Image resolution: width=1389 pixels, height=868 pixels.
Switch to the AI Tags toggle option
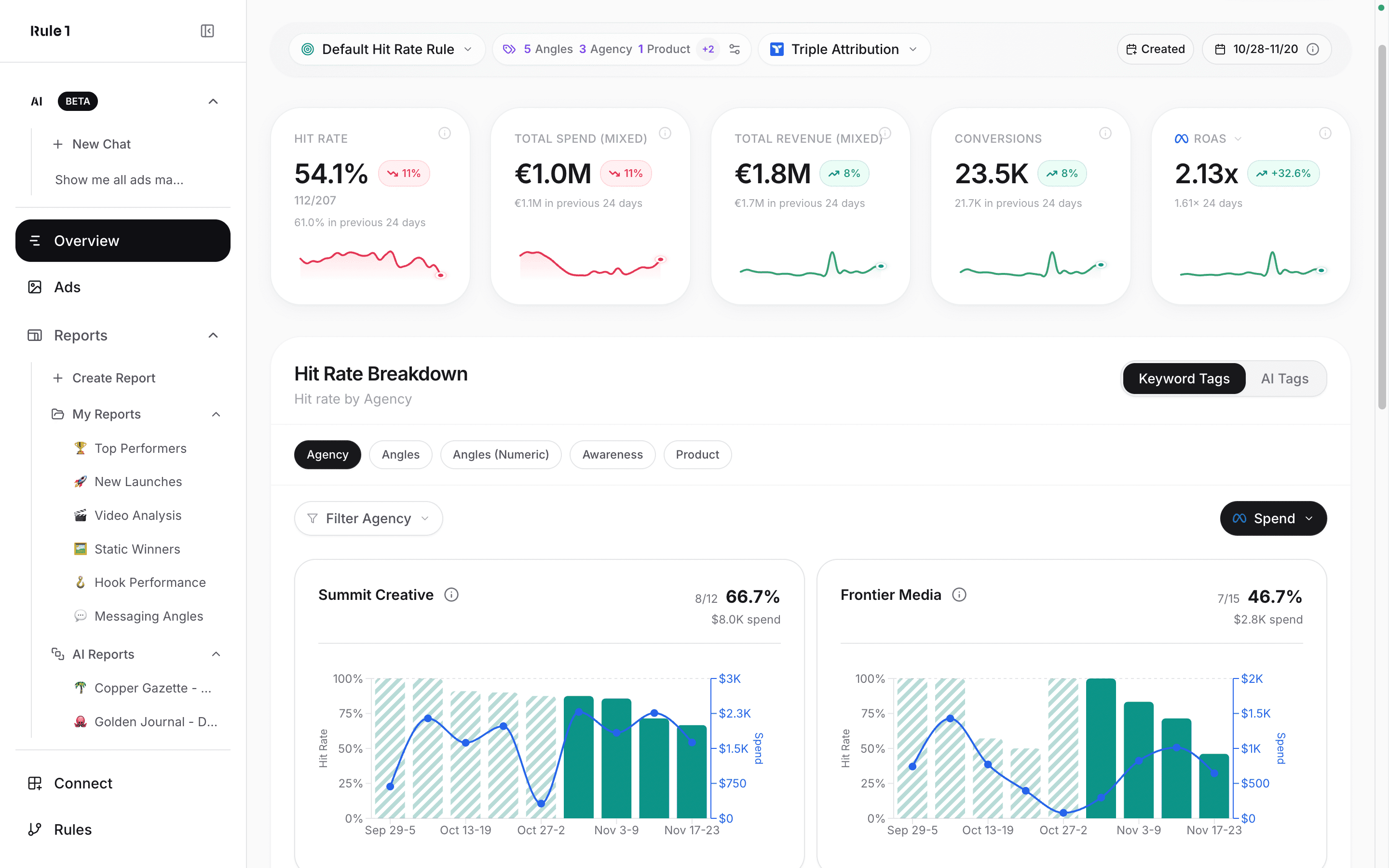click(x=1284, y=379)
